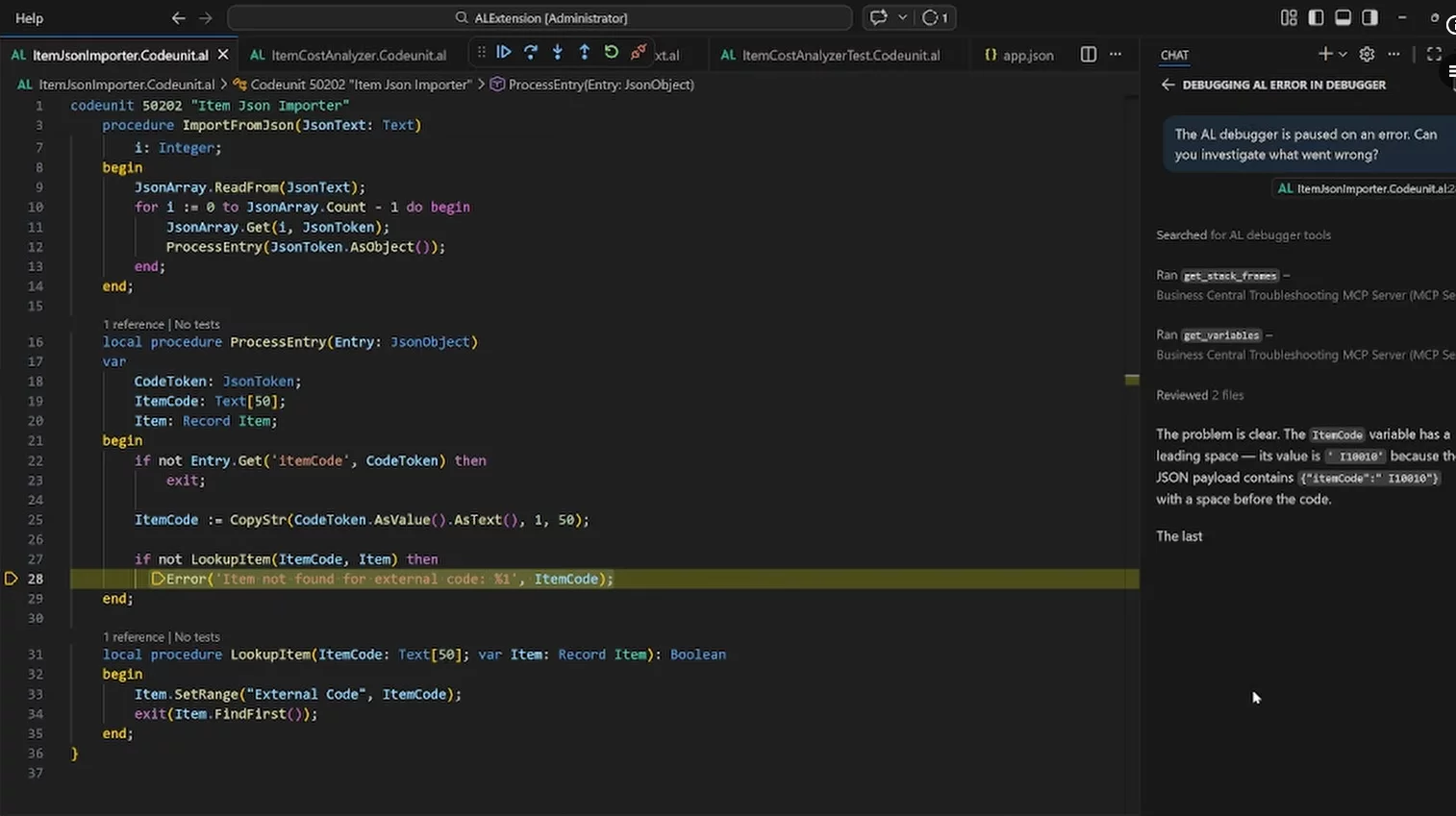The image size is (1456, 816).
Task: Click the ALExtension command center search box
Action: [x=540, y=18]
